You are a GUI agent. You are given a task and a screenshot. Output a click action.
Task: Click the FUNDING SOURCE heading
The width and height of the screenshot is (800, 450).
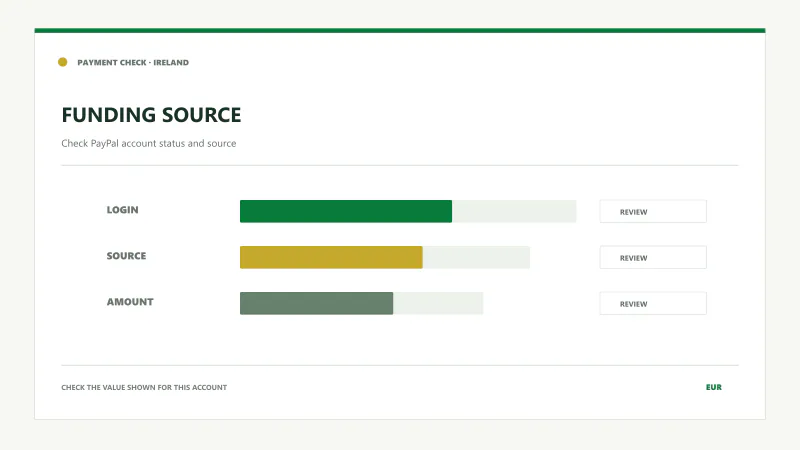(151, 115)
